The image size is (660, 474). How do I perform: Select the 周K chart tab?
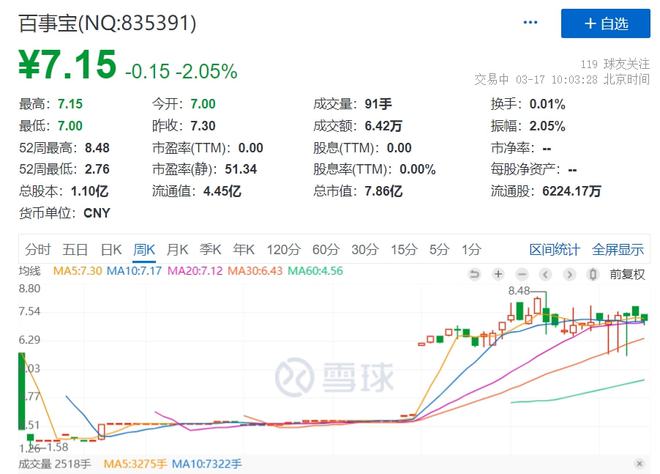144,250
